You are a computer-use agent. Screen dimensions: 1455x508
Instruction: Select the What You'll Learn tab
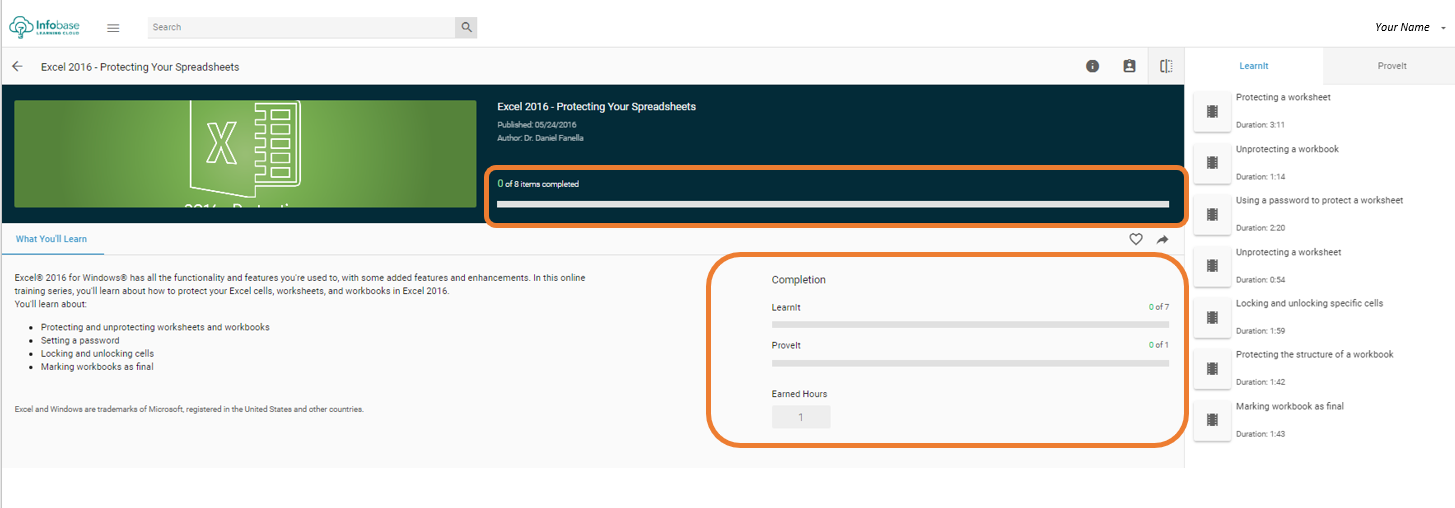[51, 239]
